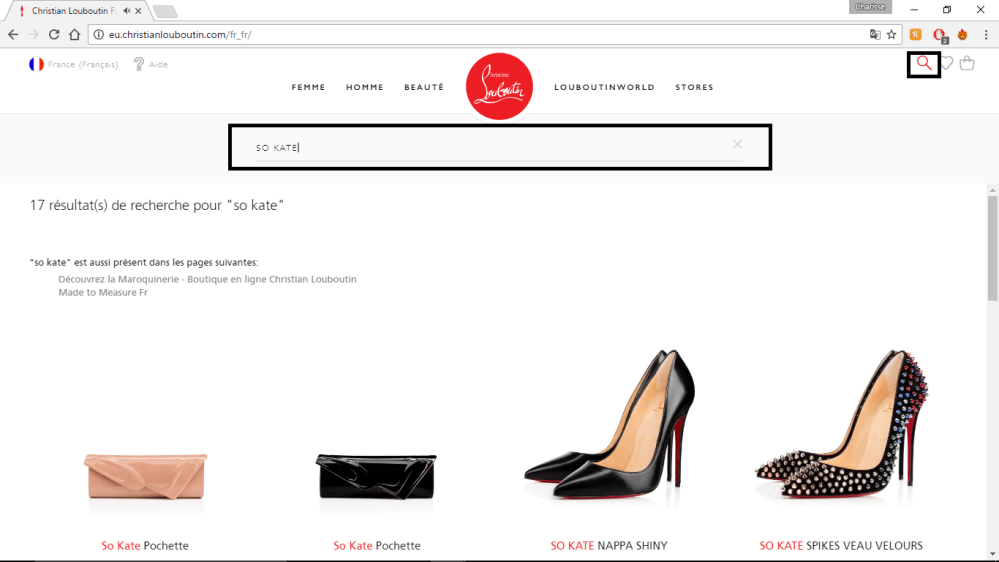Screen dimensions: 999x562
Task: Open the FEMME menu
Action: [x=308, y=87]
